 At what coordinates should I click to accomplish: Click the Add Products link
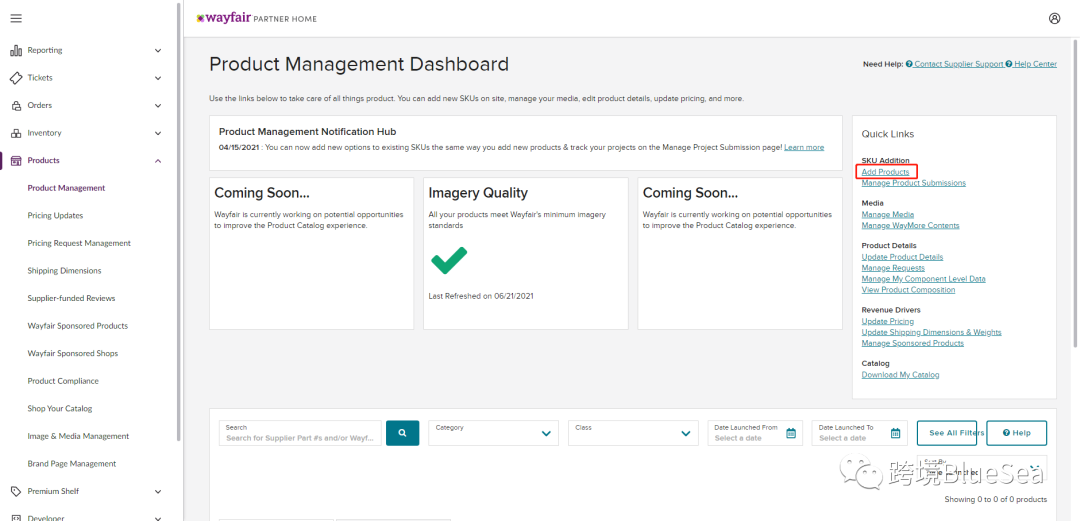885,172
